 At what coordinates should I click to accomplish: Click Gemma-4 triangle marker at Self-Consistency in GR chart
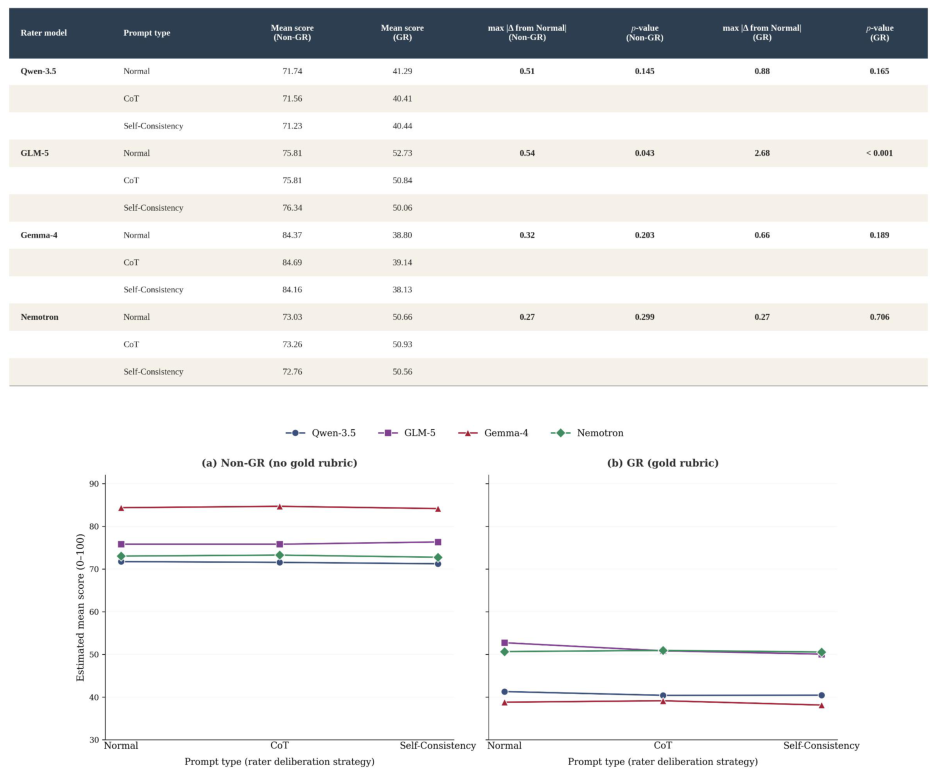(822, 705)
